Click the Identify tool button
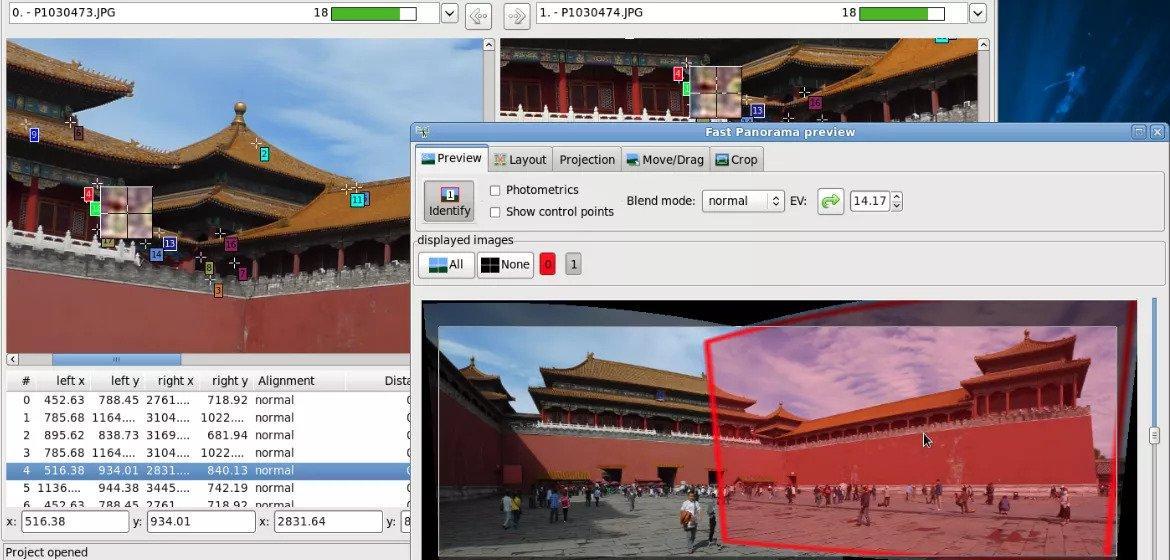The height and width of the screenshot is (560, 1170). click(449, 201)
